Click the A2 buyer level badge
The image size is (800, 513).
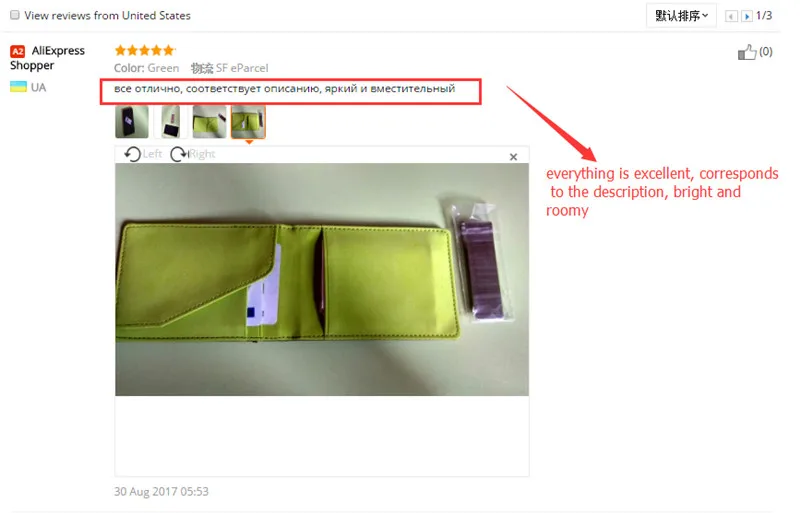click(17, 51)
